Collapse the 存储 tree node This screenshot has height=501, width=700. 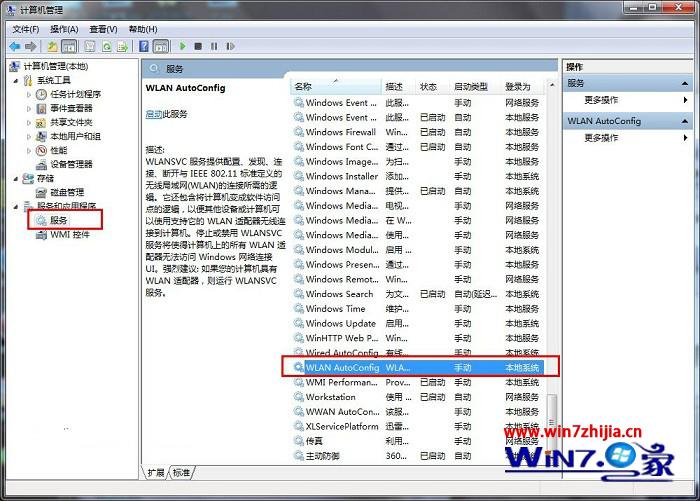point(16,179)
